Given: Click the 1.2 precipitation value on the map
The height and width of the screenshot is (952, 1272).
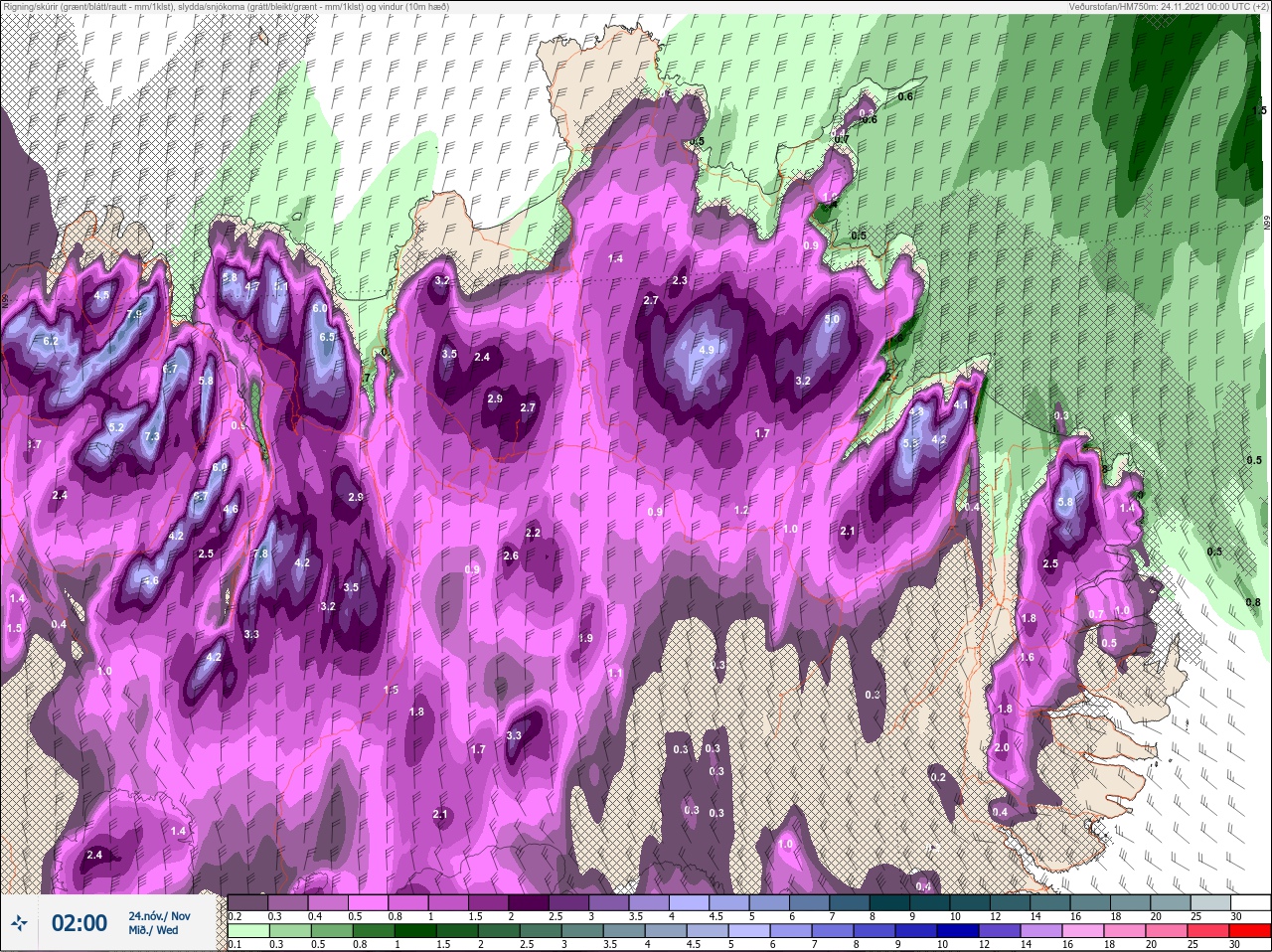Looking at the screenshot, I should point(740,511).
